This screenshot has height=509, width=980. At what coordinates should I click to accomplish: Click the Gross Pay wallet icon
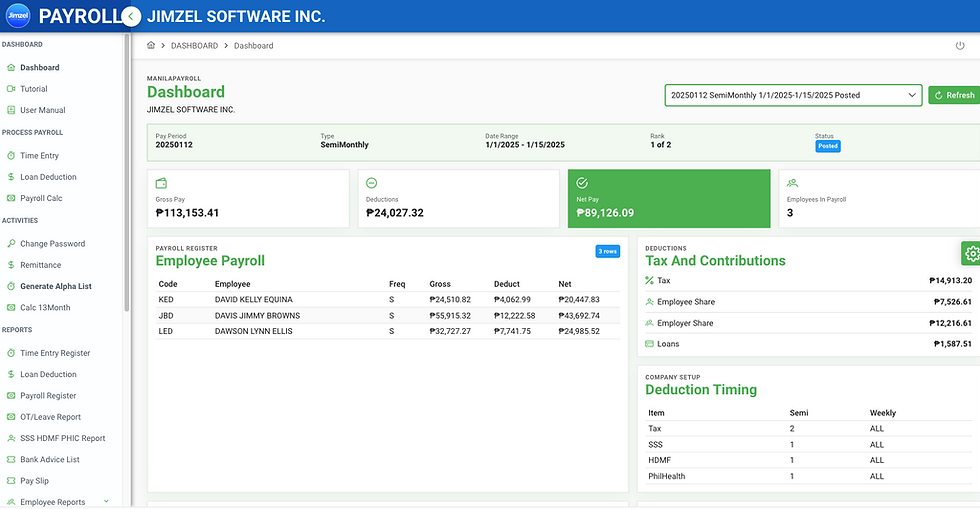point(161,183)
